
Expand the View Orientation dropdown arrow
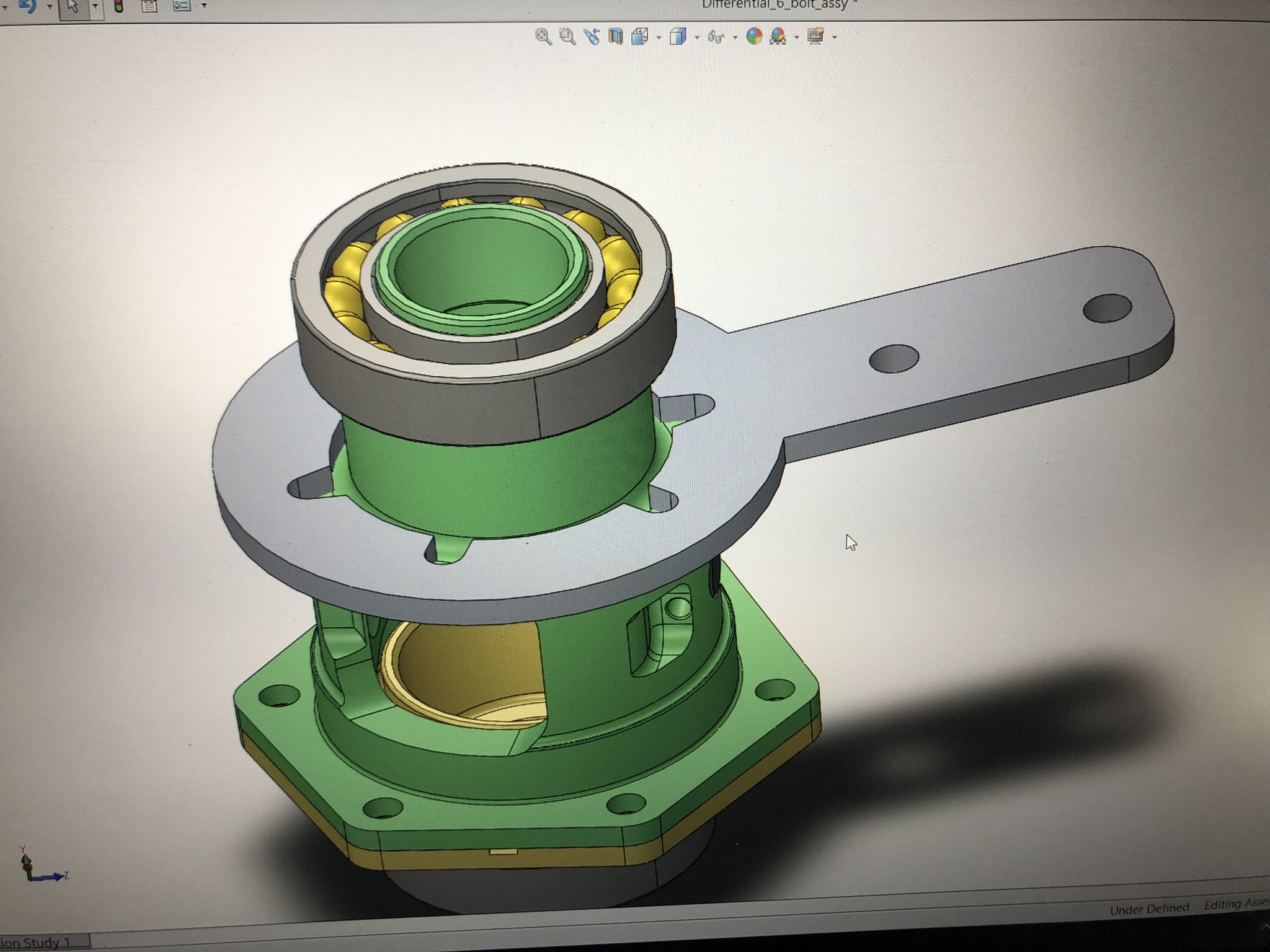click(x=659, y=38)
